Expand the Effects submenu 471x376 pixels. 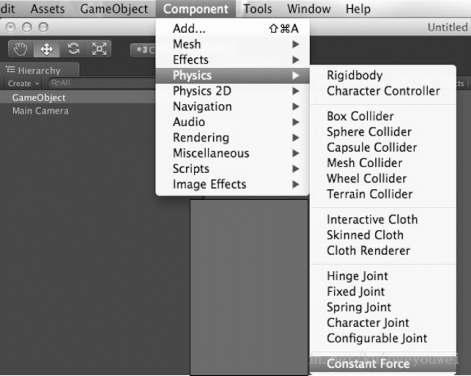(x=233, y=60)
